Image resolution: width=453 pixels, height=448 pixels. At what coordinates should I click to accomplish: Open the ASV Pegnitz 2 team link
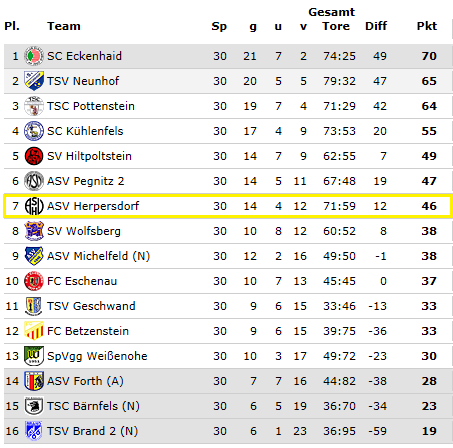pyautogui.click(x=85, y=181)
